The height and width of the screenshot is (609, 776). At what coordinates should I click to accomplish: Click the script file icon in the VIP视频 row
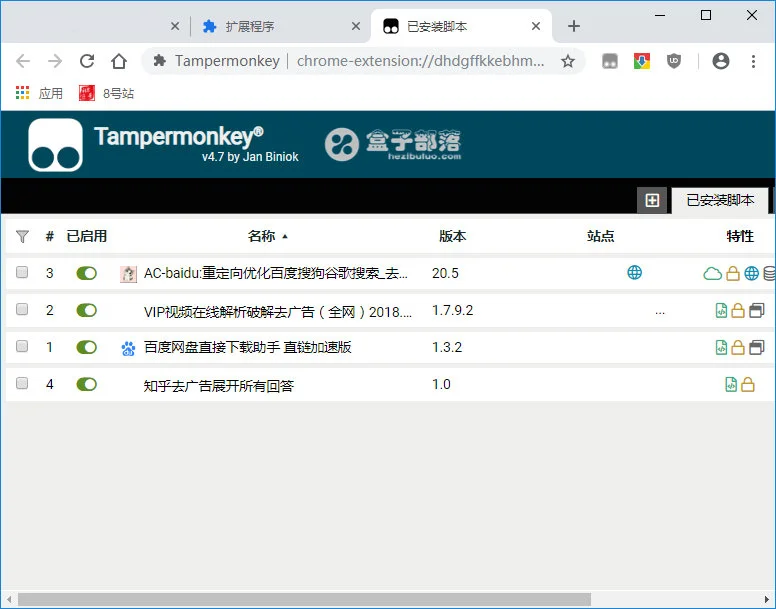[722, 310]
